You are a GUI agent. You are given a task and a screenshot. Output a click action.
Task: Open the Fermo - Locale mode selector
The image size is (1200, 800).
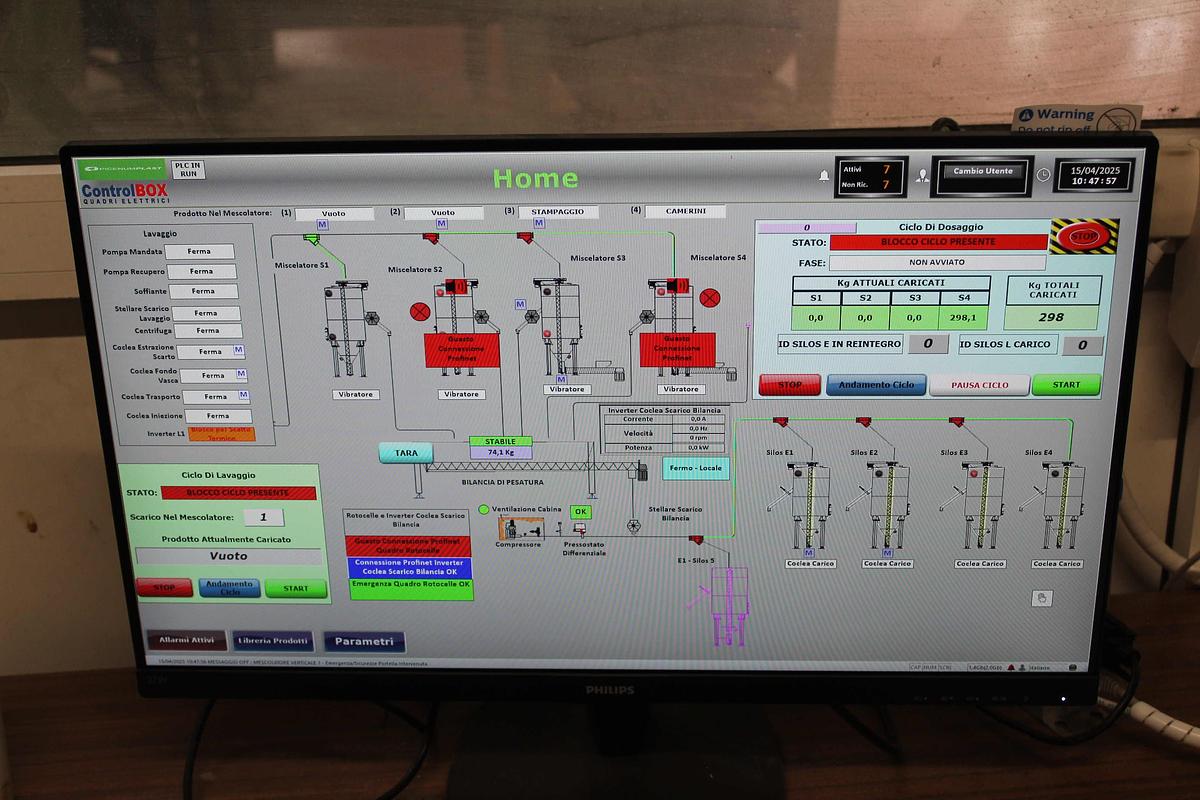[x=696, y=467]
